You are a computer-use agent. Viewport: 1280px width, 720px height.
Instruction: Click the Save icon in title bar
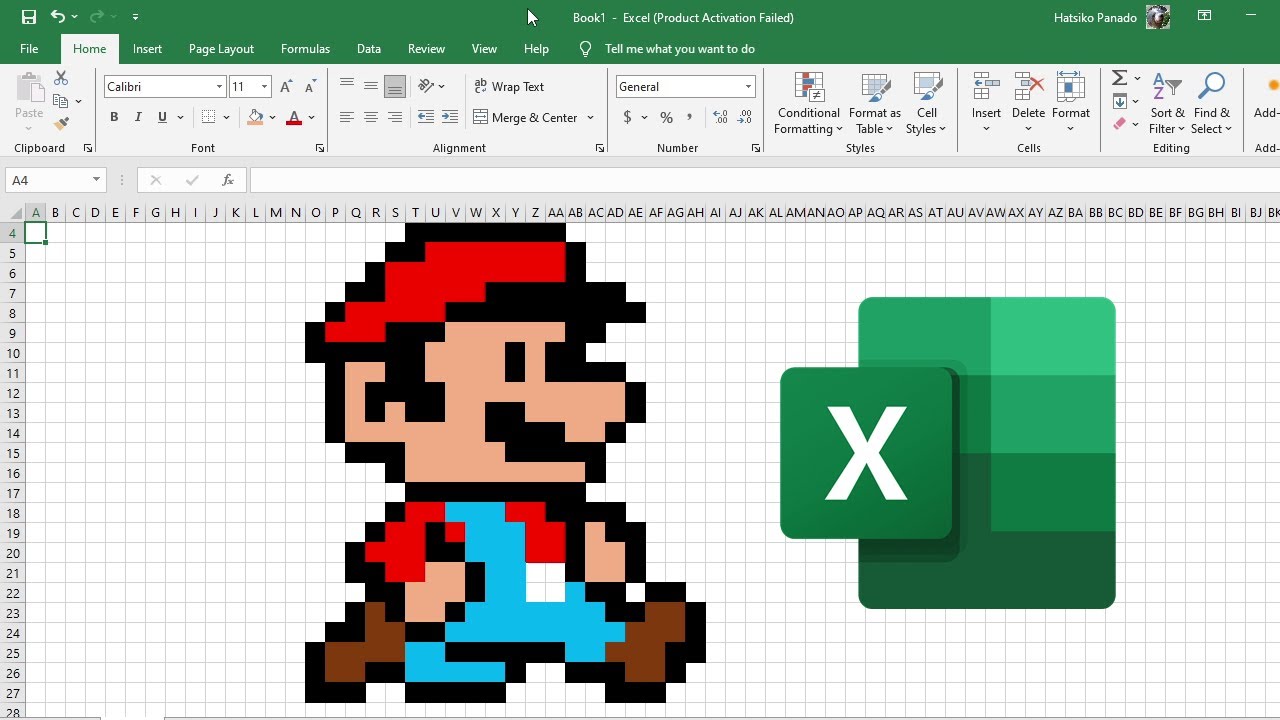click(29, 17)
